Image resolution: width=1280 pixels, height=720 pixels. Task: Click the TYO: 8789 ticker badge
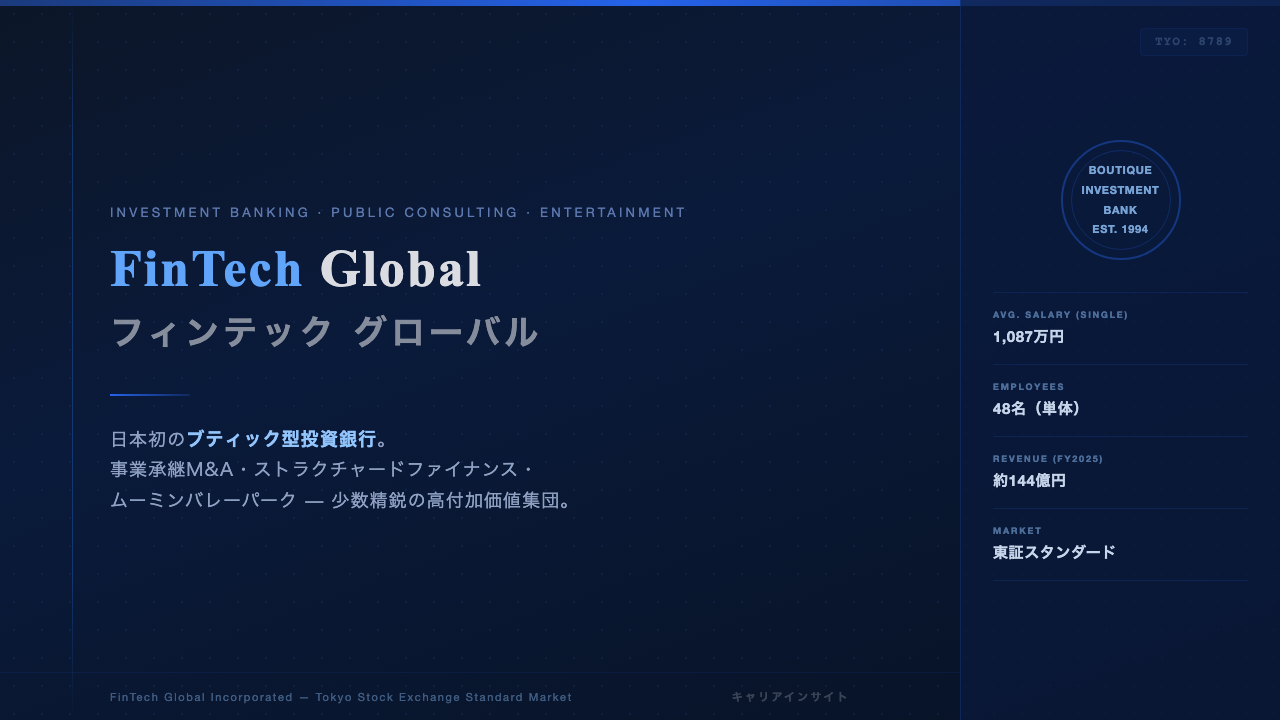click(x=1193, y=42)
